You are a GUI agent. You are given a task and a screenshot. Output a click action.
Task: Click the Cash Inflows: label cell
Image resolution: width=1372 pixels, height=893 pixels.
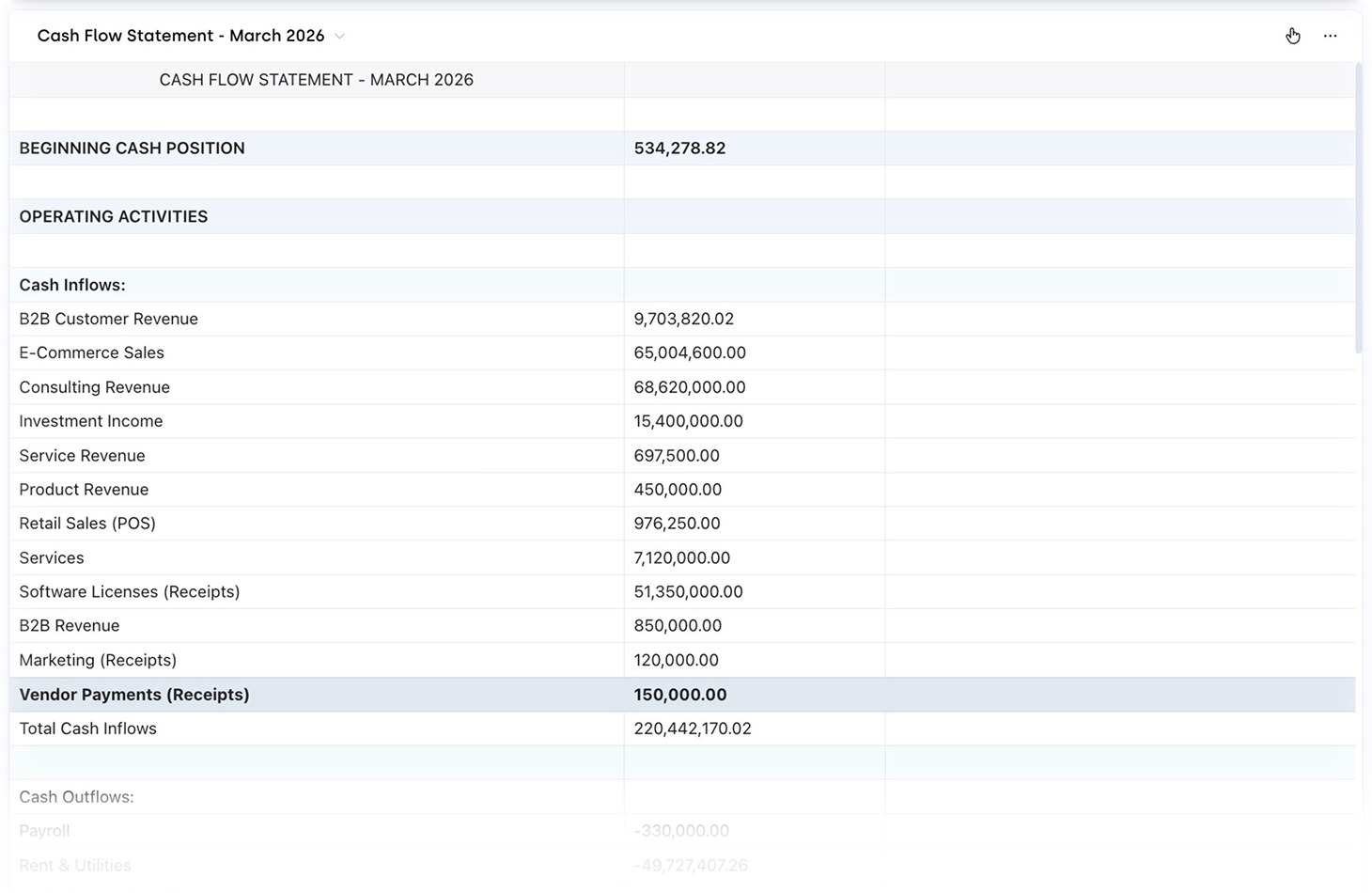[x=317, y=285]
